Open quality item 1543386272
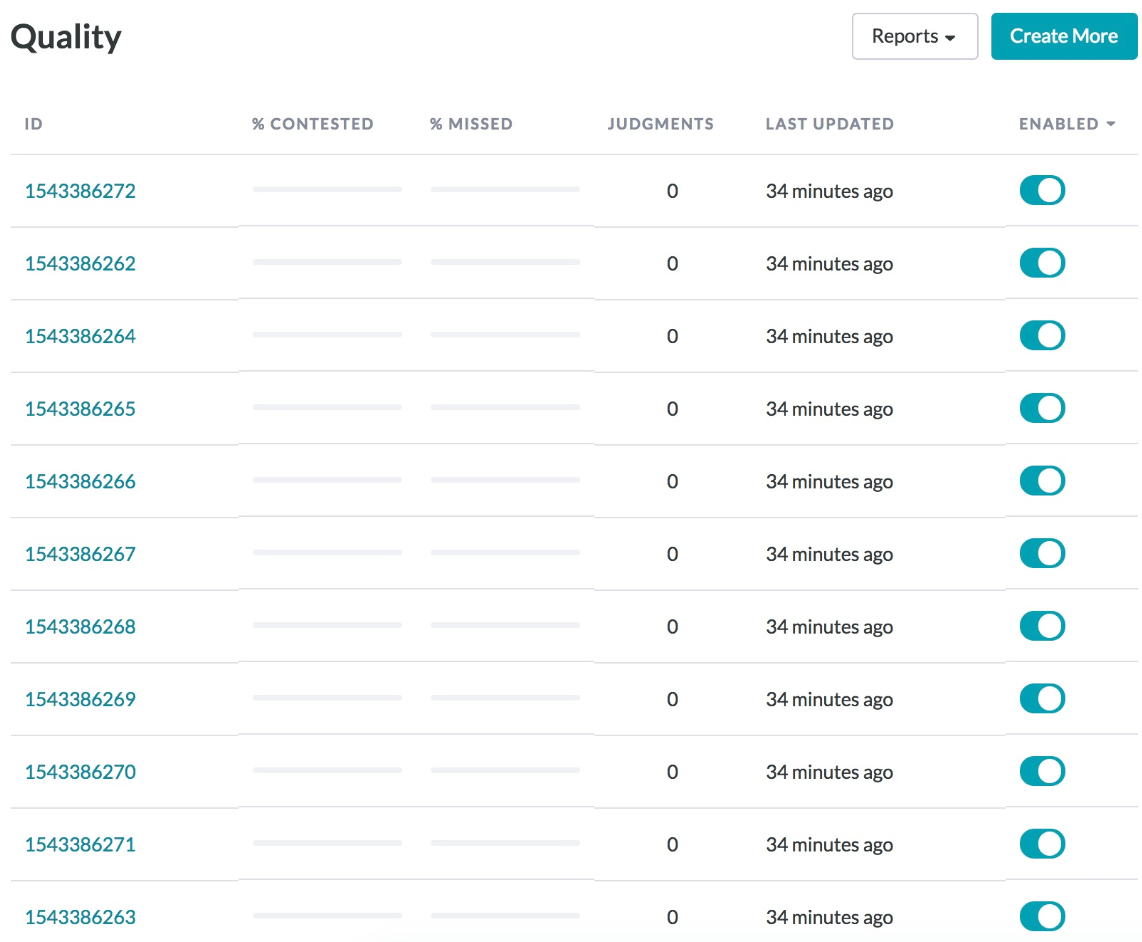 point(80,190)
